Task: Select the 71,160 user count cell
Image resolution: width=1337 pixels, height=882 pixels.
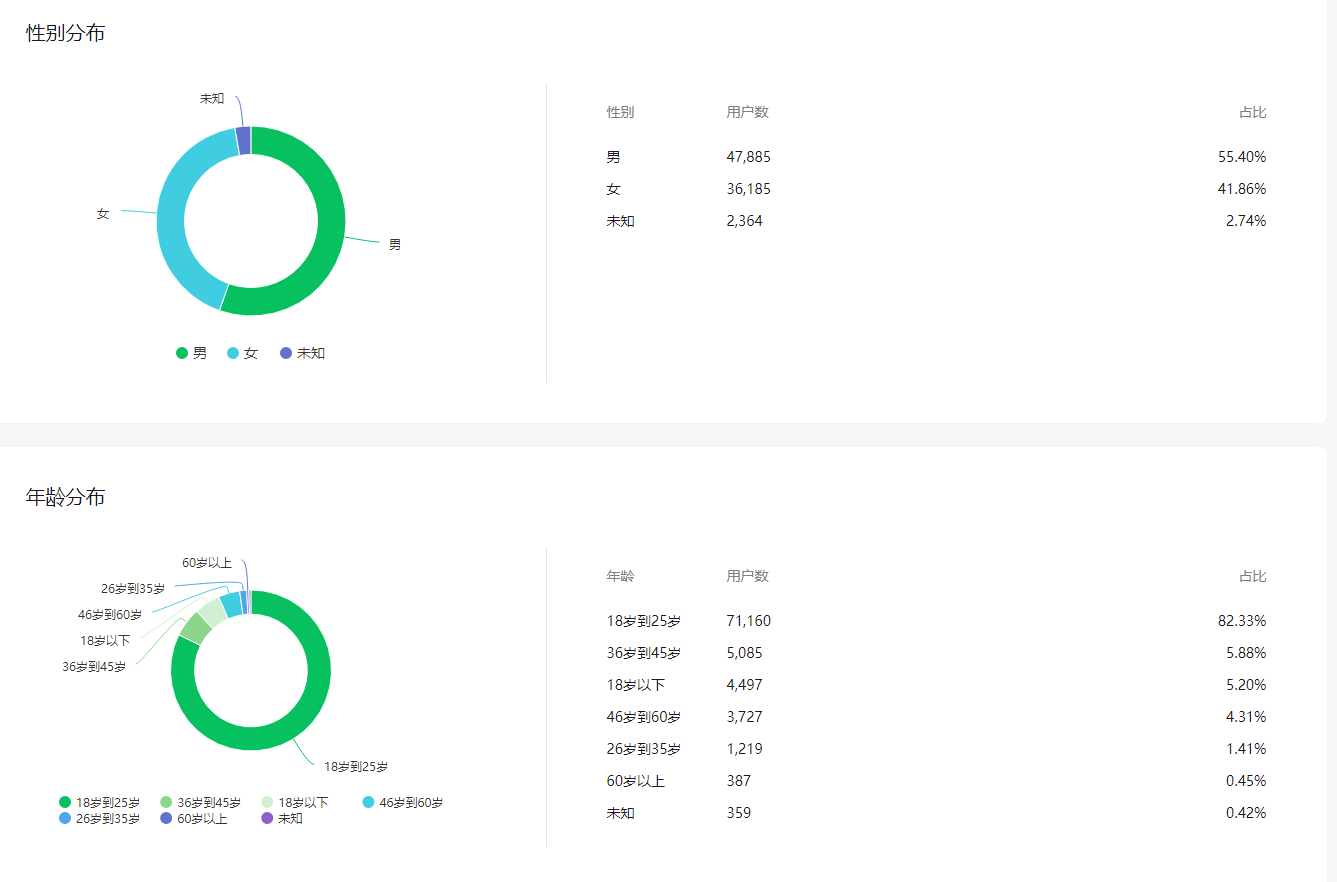Action: tap(748, 621)
